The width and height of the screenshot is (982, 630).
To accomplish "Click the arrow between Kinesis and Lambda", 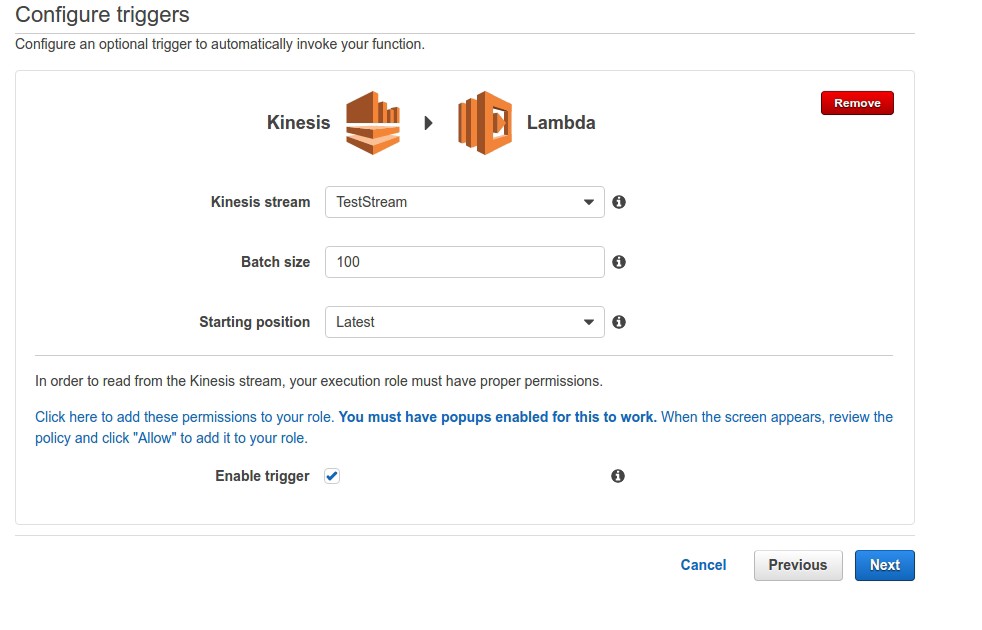I will [429, 124].
